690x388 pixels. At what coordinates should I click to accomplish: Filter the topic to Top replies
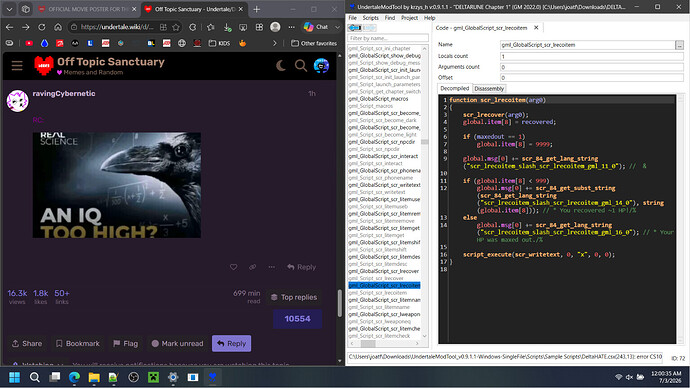pos(294,297)
